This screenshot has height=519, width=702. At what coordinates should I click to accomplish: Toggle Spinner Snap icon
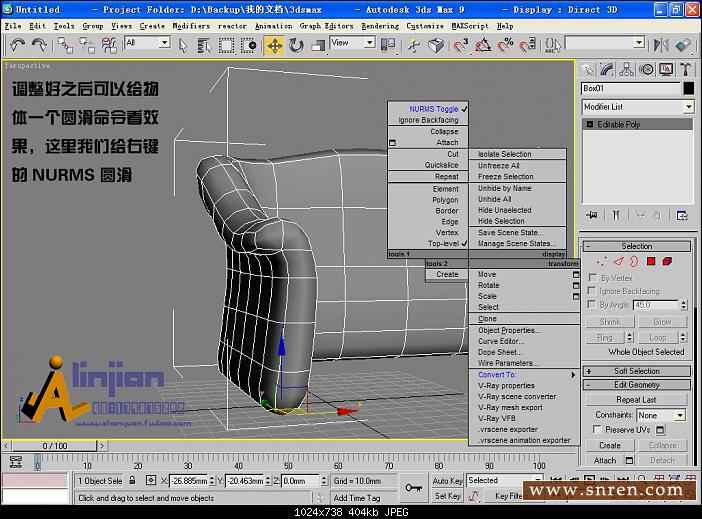click(x=528, y=45)
